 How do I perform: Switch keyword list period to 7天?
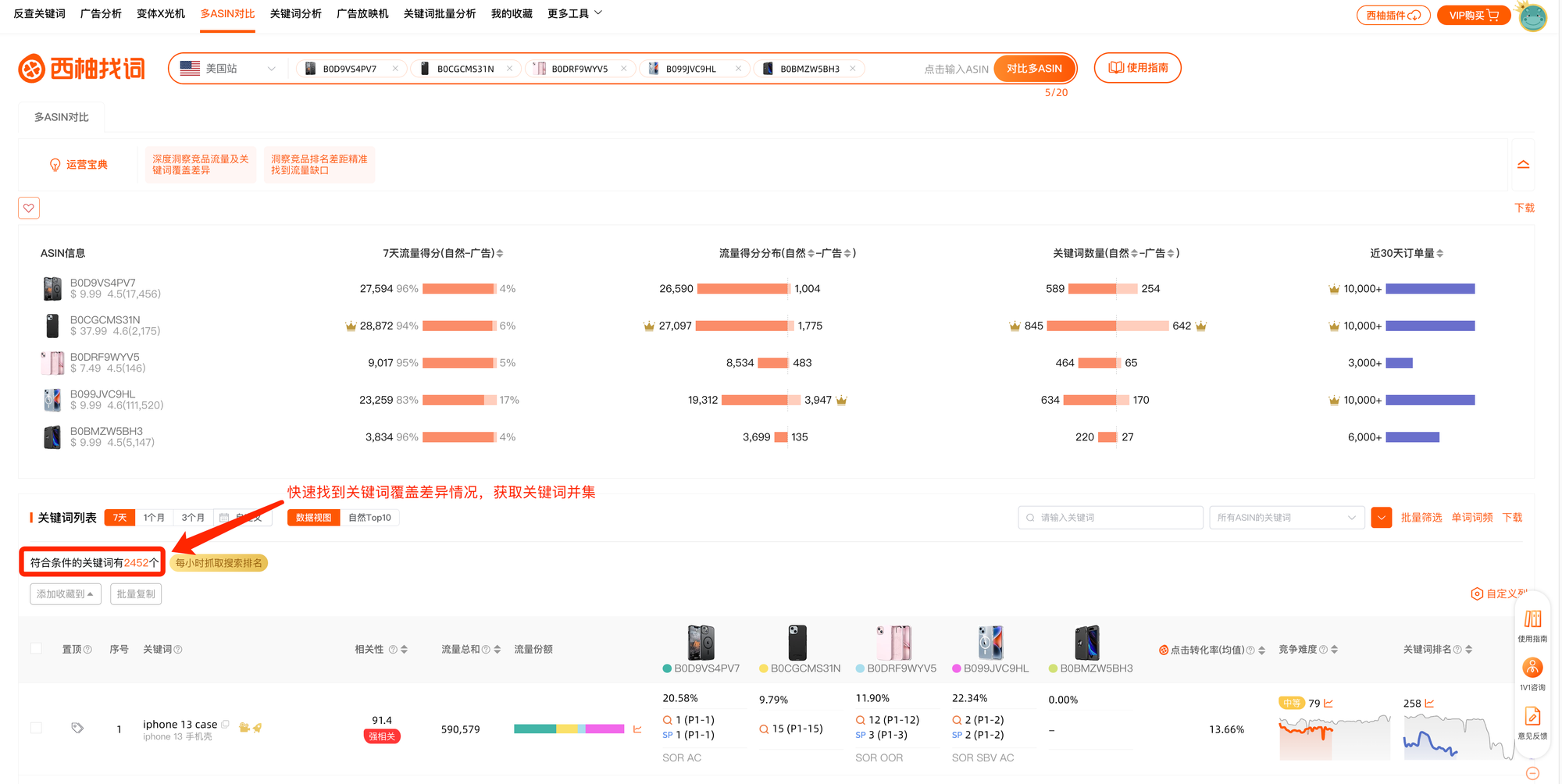coord(119,518)
